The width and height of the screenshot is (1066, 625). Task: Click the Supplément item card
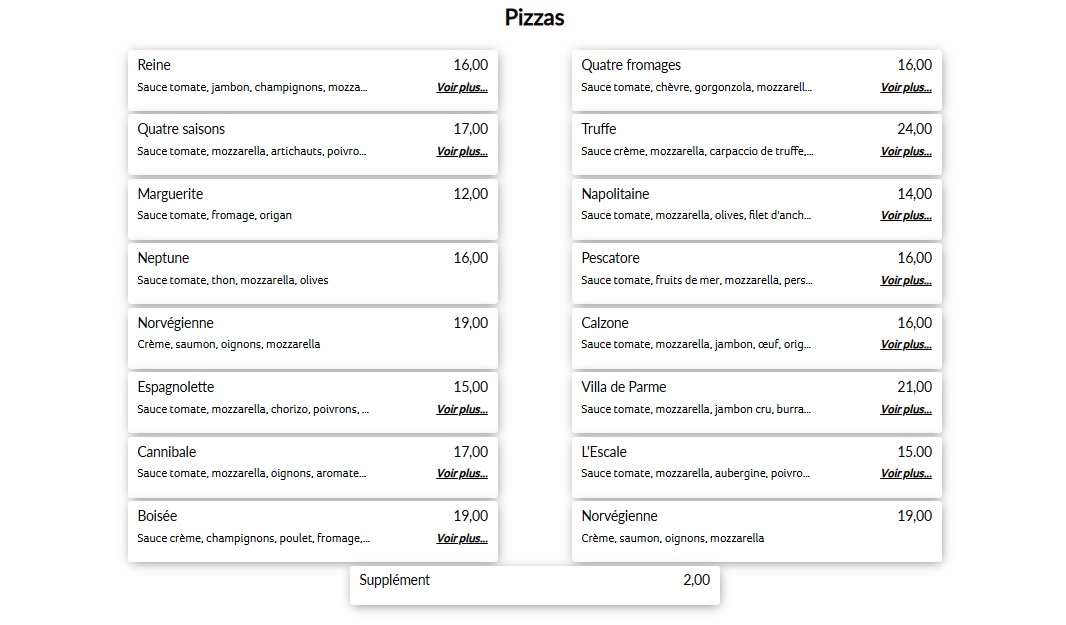[534, 585]
